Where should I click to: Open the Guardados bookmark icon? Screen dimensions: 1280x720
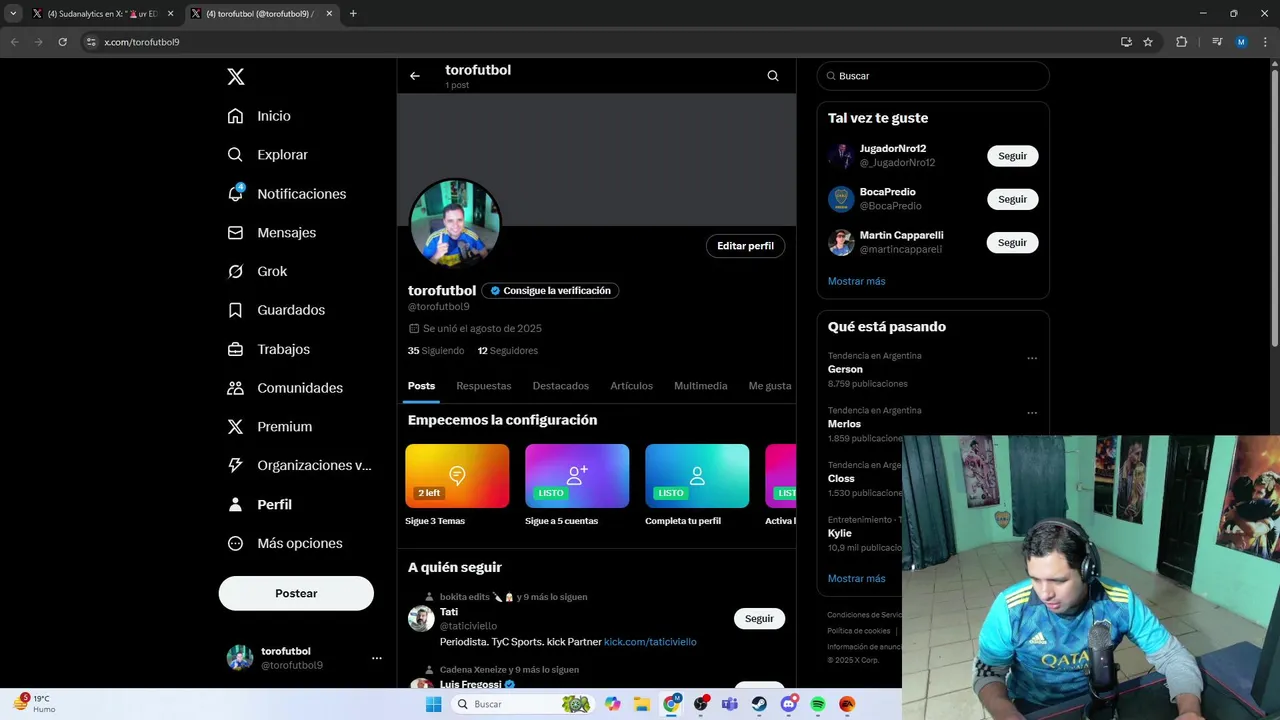click(235, 310)
